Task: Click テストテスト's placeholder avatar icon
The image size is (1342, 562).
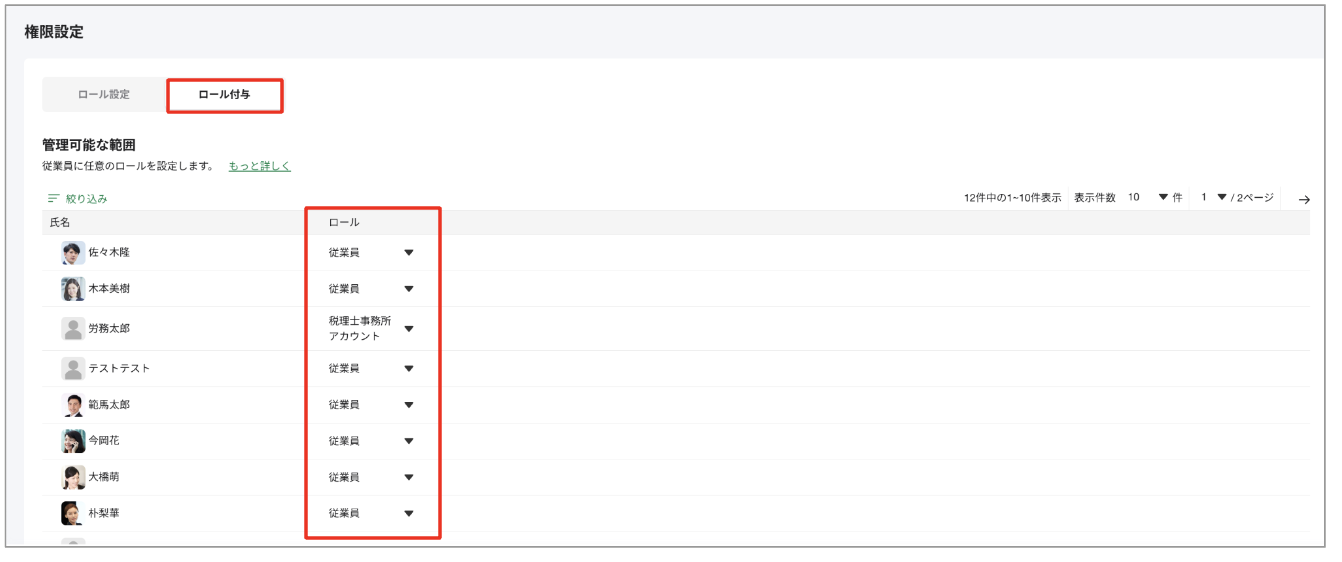Action: (70, 368)
